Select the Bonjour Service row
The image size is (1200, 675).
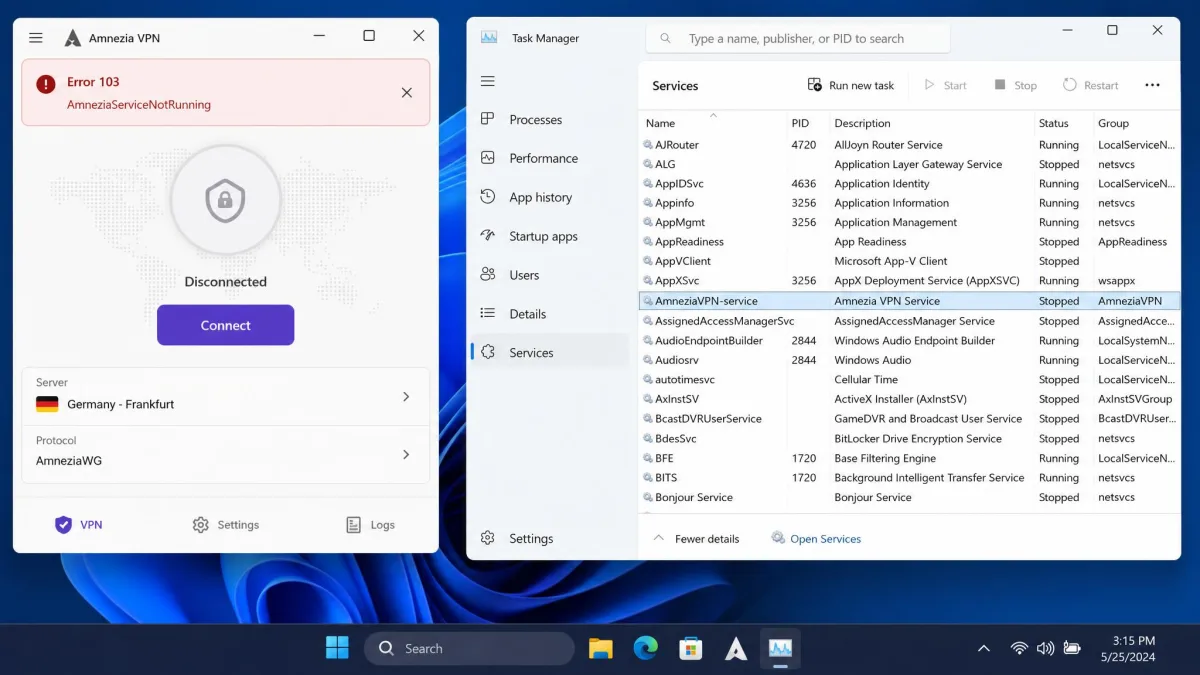[909, 497]
